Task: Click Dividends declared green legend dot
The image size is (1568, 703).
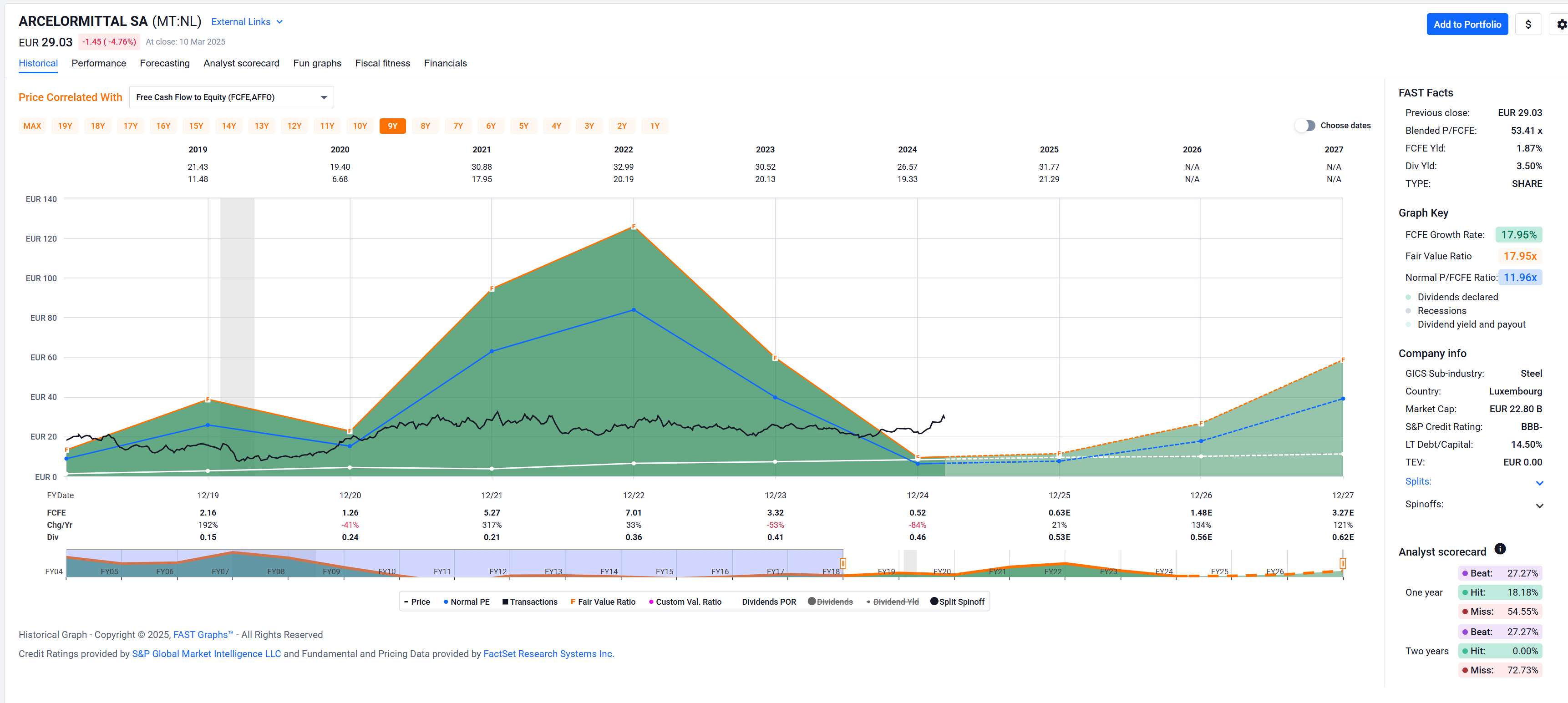Action: click(x=1408, y=297)
